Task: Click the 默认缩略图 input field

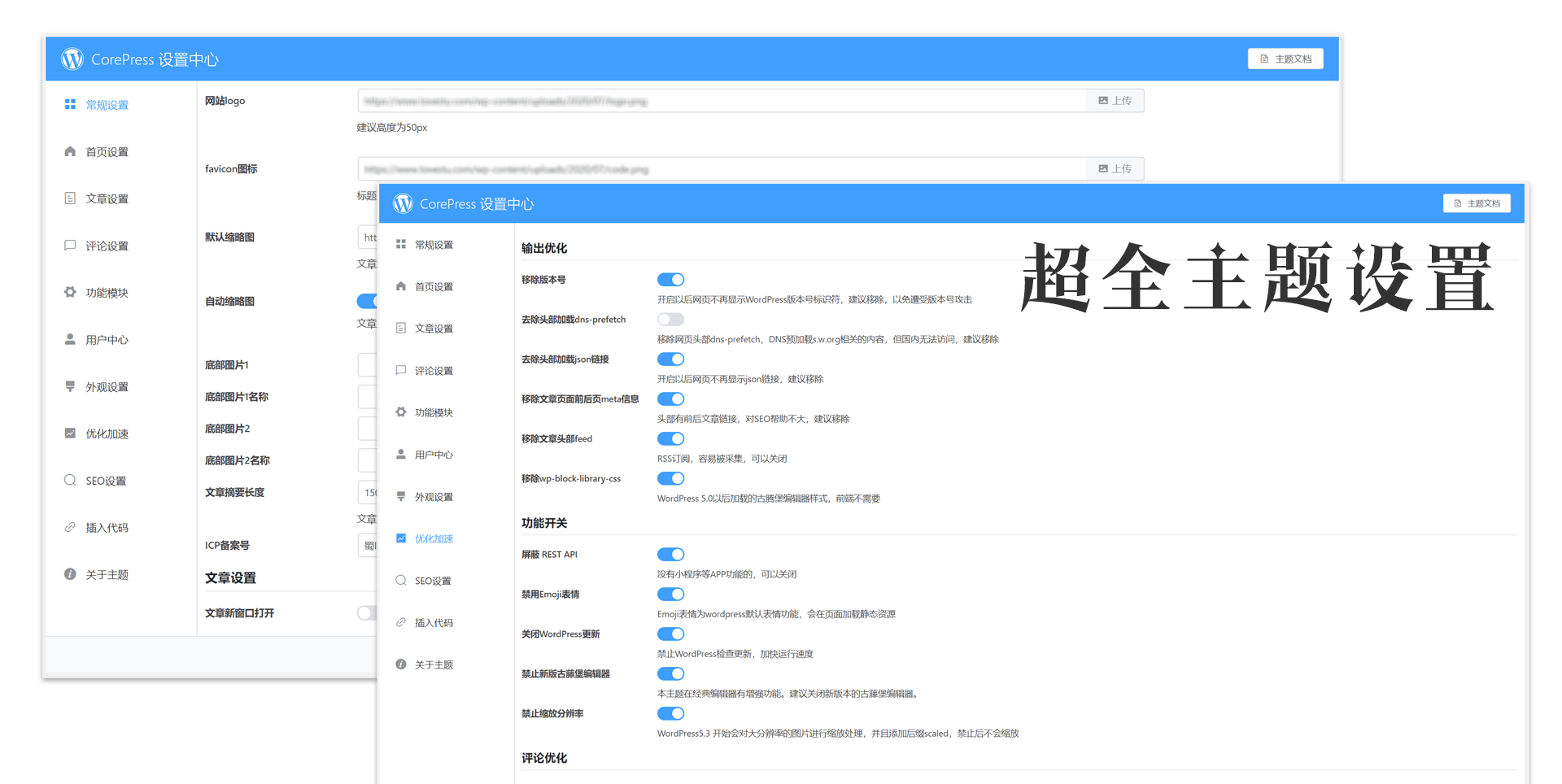Action: [368, 237]
